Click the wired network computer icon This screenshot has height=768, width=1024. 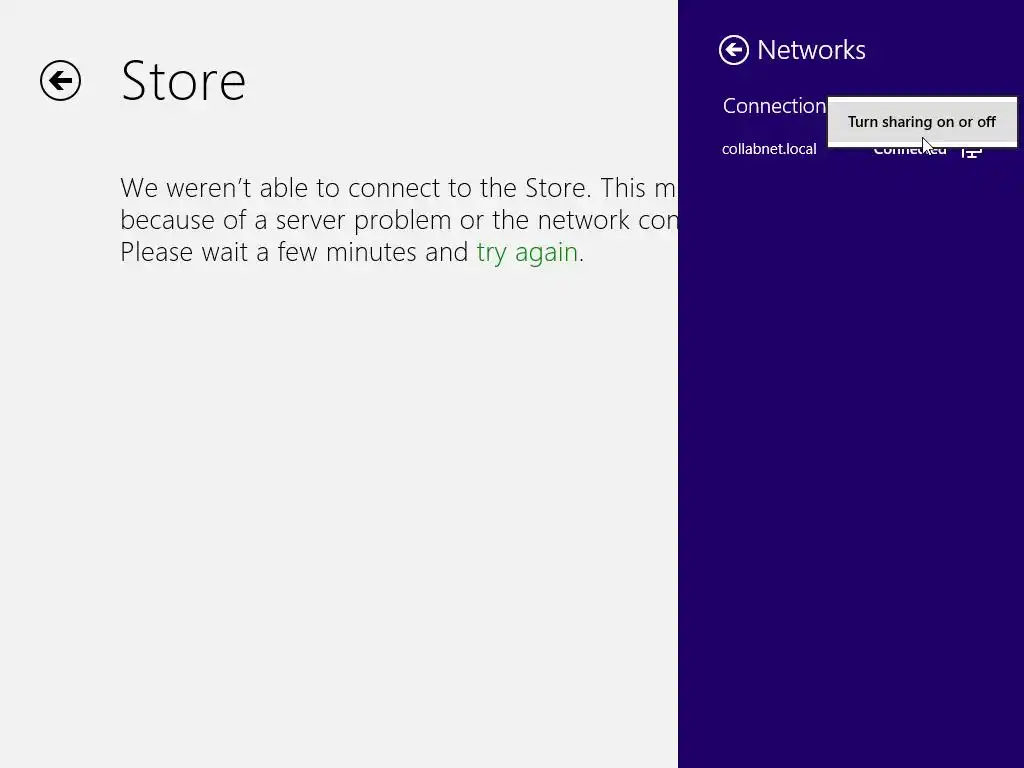[971, 152]
